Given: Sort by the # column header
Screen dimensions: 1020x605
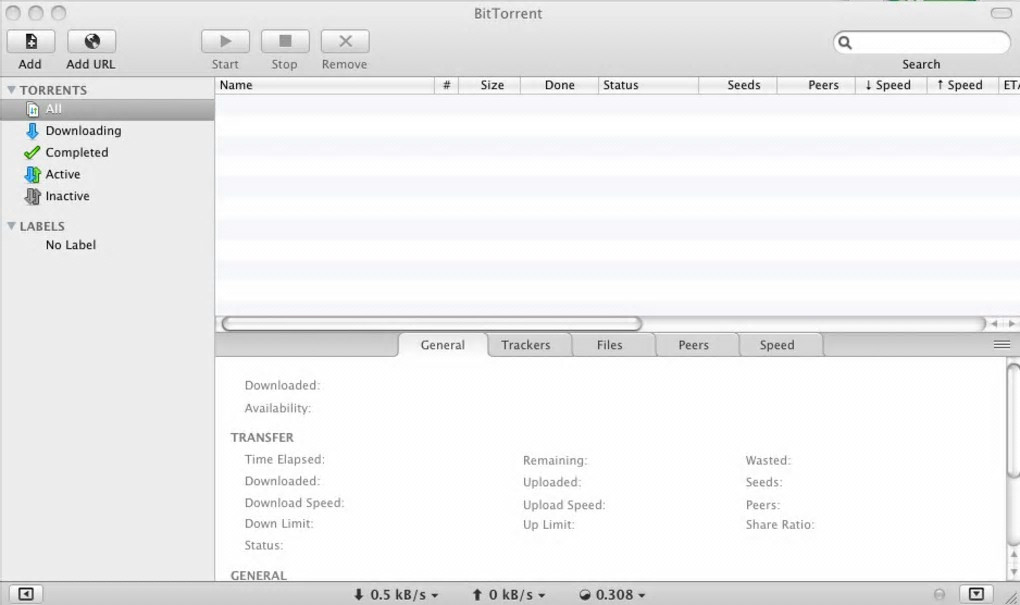Looking at the screenshot, I should coord(446,85).
